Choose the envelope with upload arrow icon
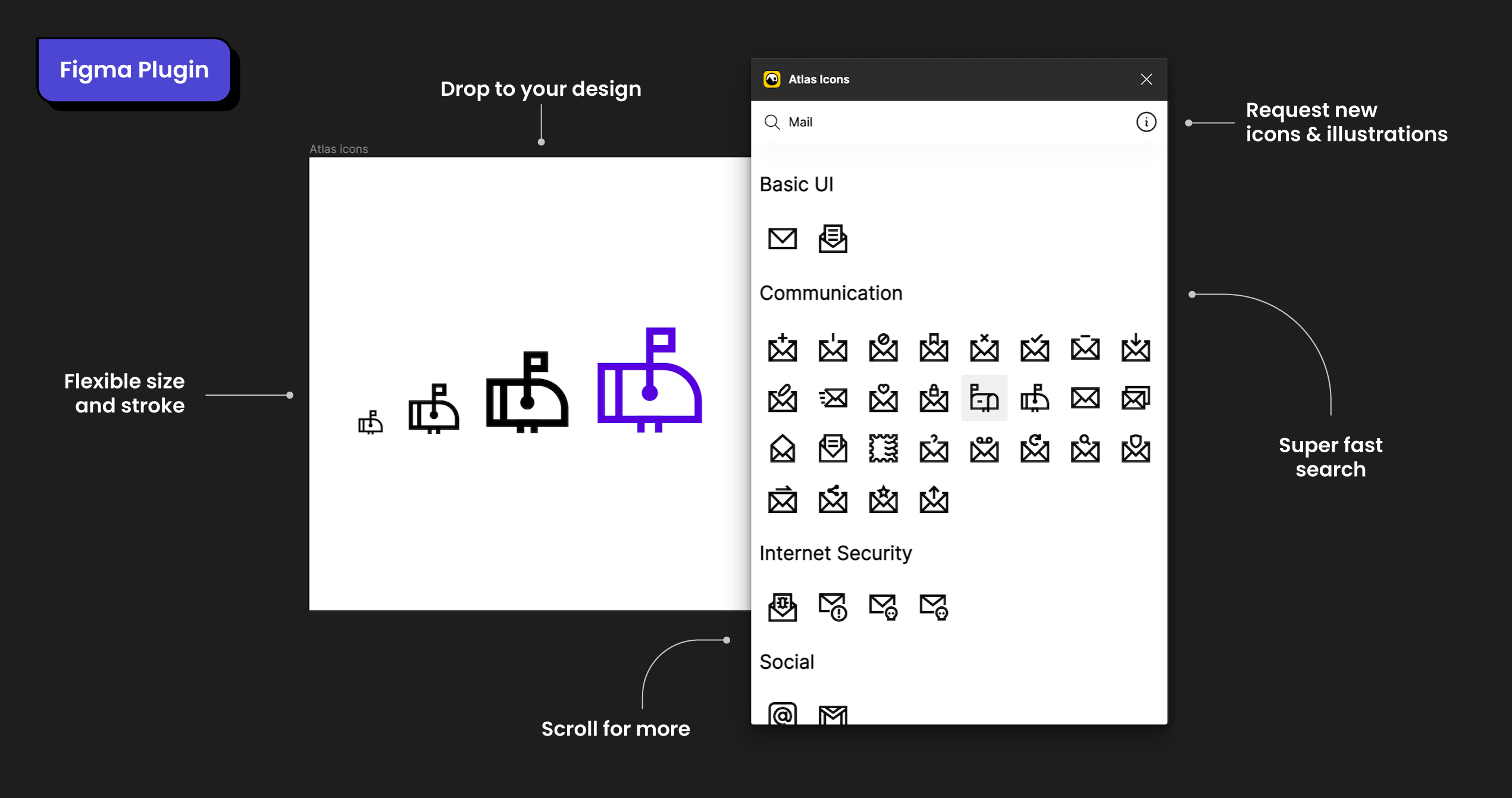 click(934, 499)
